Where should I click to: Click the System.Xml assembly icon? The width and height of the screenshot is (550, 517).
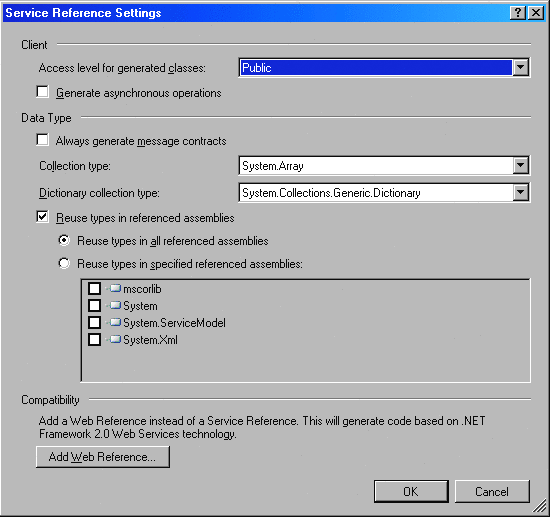click(x=115, y=339)
